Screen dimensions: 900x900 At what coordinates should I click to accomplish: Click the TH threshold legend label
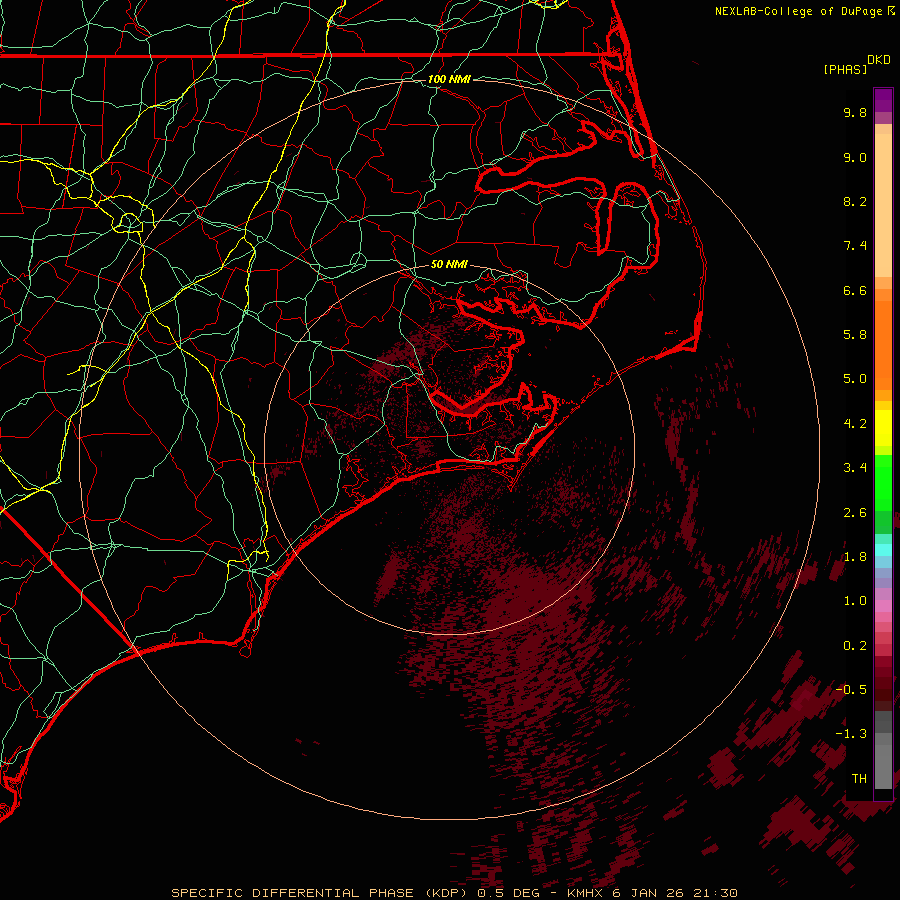[859, 779]
